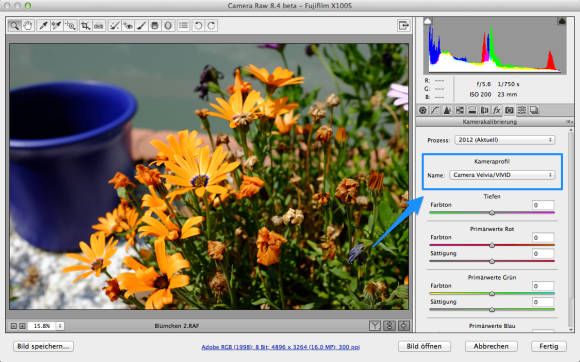Click the Abbrechen button
Screen dimensions: 580x362
point(491,346)
